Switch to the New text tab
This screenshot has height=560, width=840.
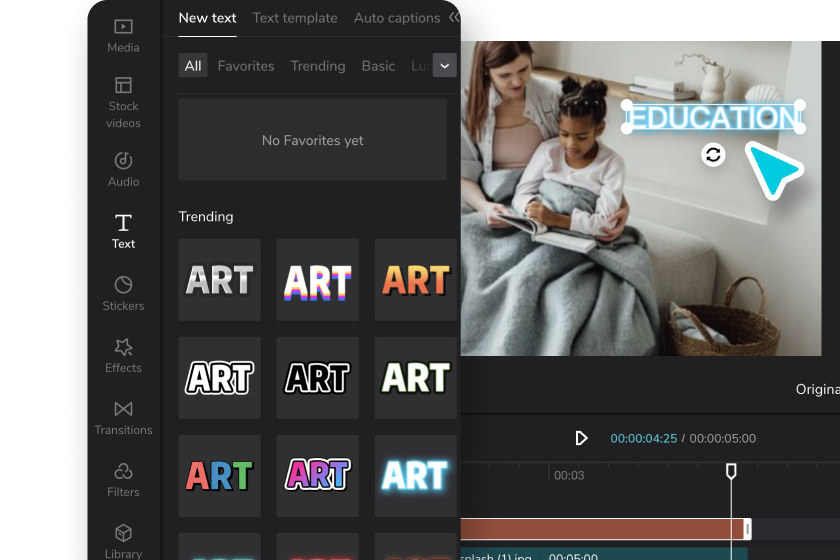click(x=207, y=18)
